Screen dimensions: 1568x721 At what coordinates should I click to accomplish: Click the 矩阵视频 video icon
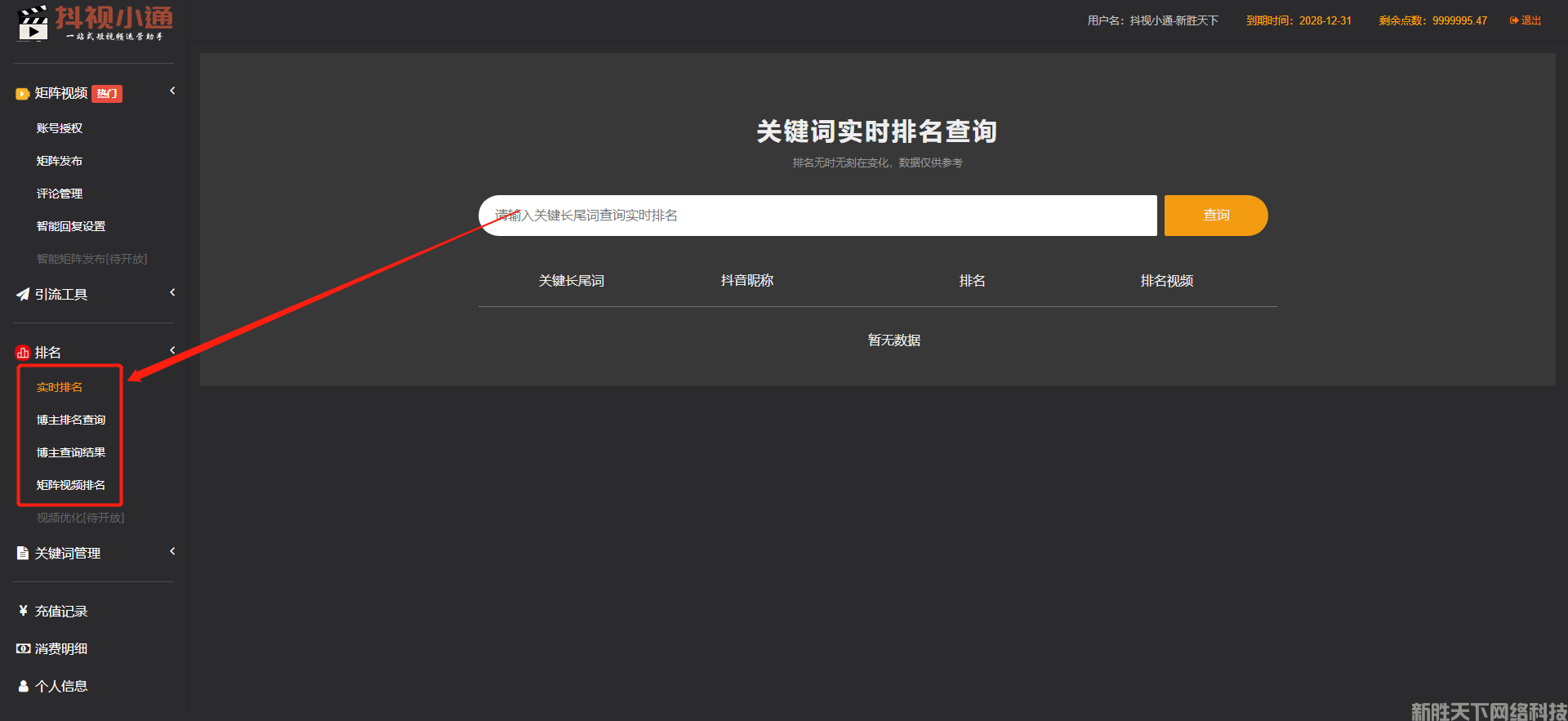click(22, 94)
